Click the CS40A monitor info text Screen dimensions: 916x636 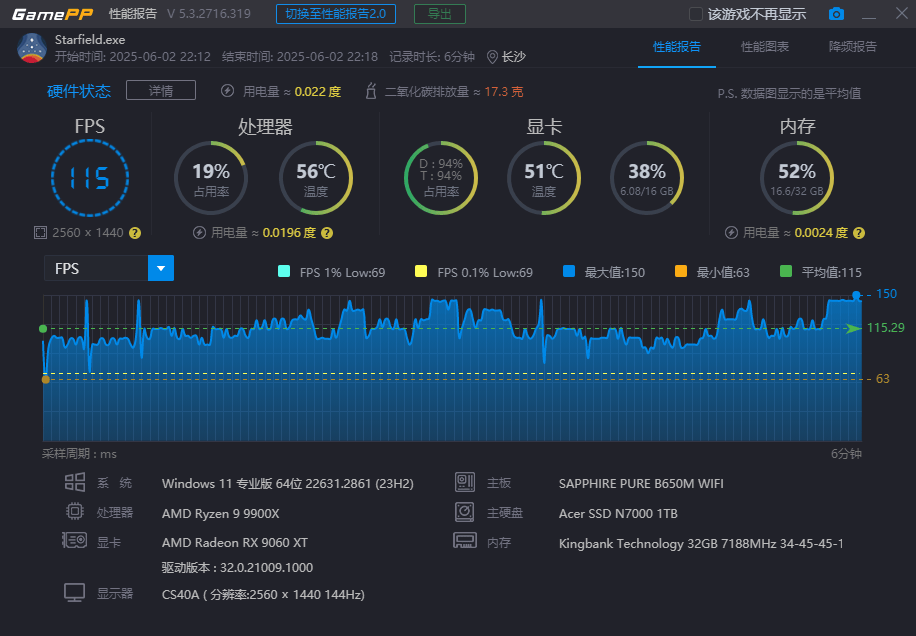tap(263, 595)
